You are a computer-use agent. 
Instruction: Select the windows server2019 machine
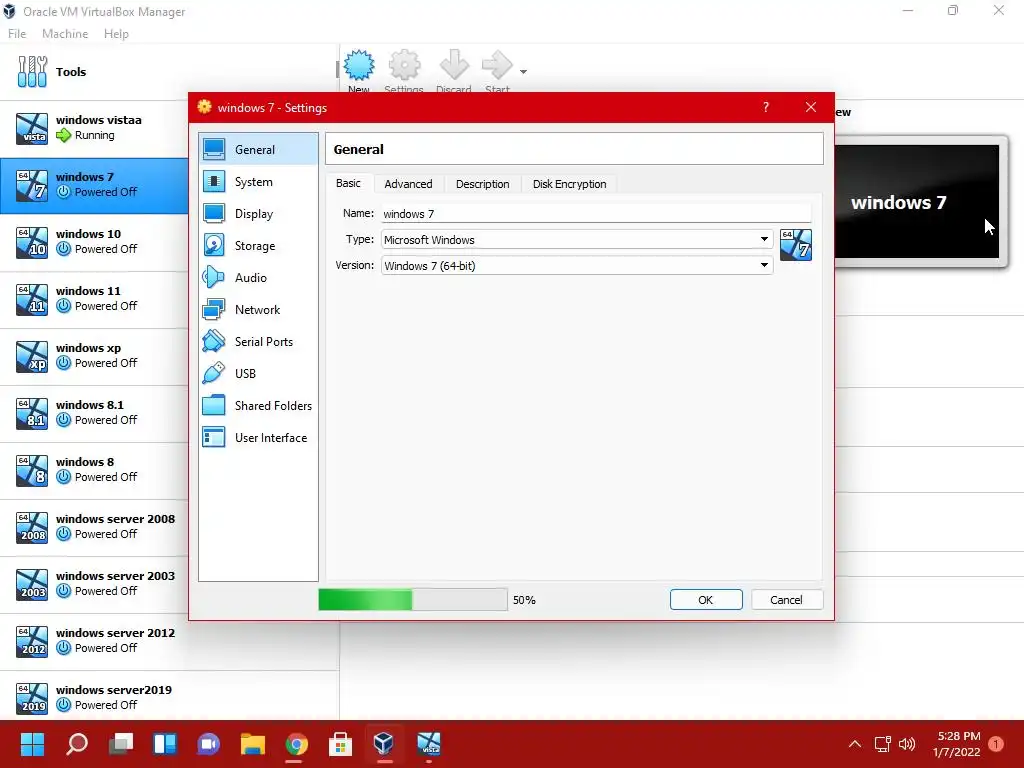click(x=169, y=697)
